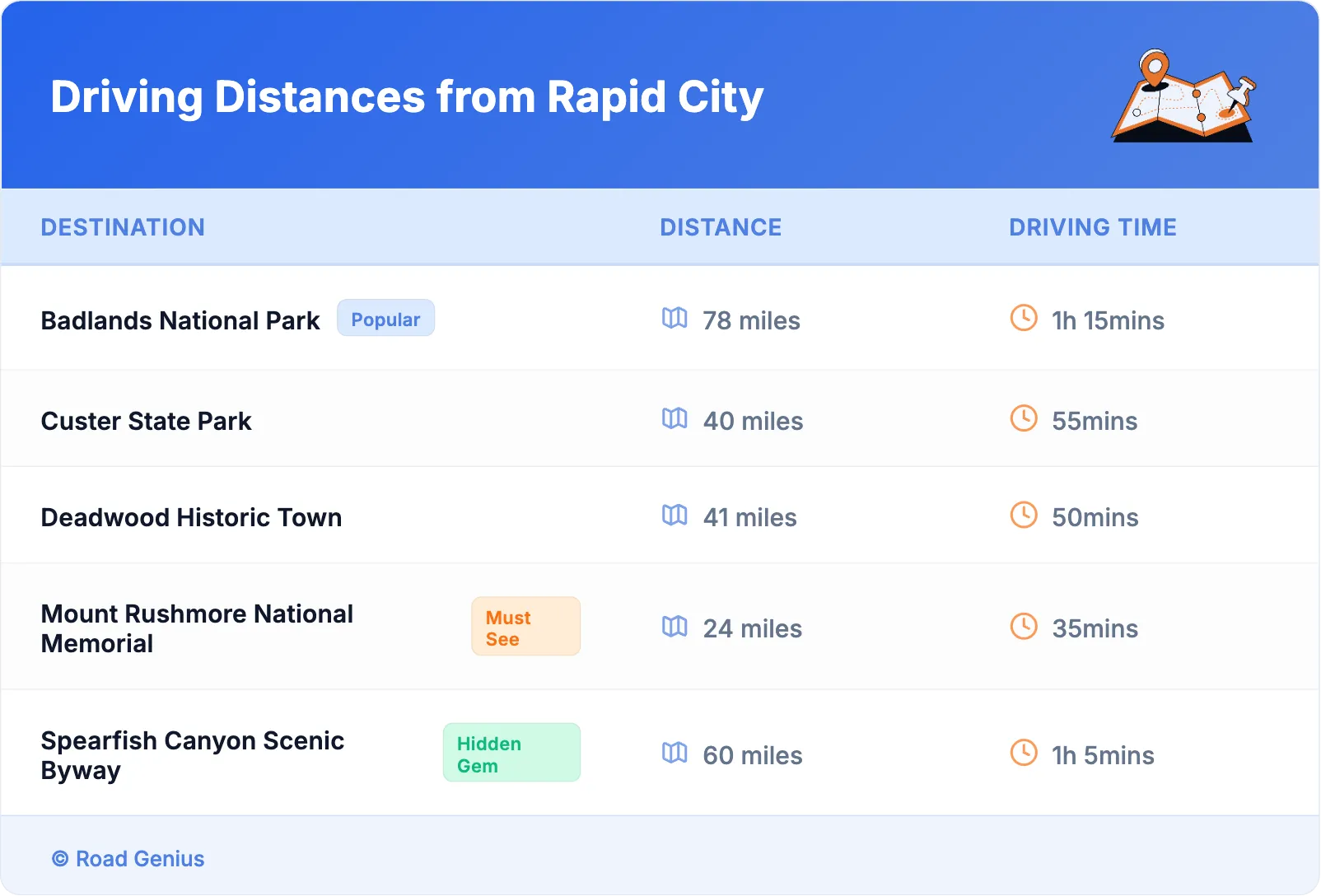
Task: Click clock icon beside 1h 15mins
Action: coord(1024,318)
